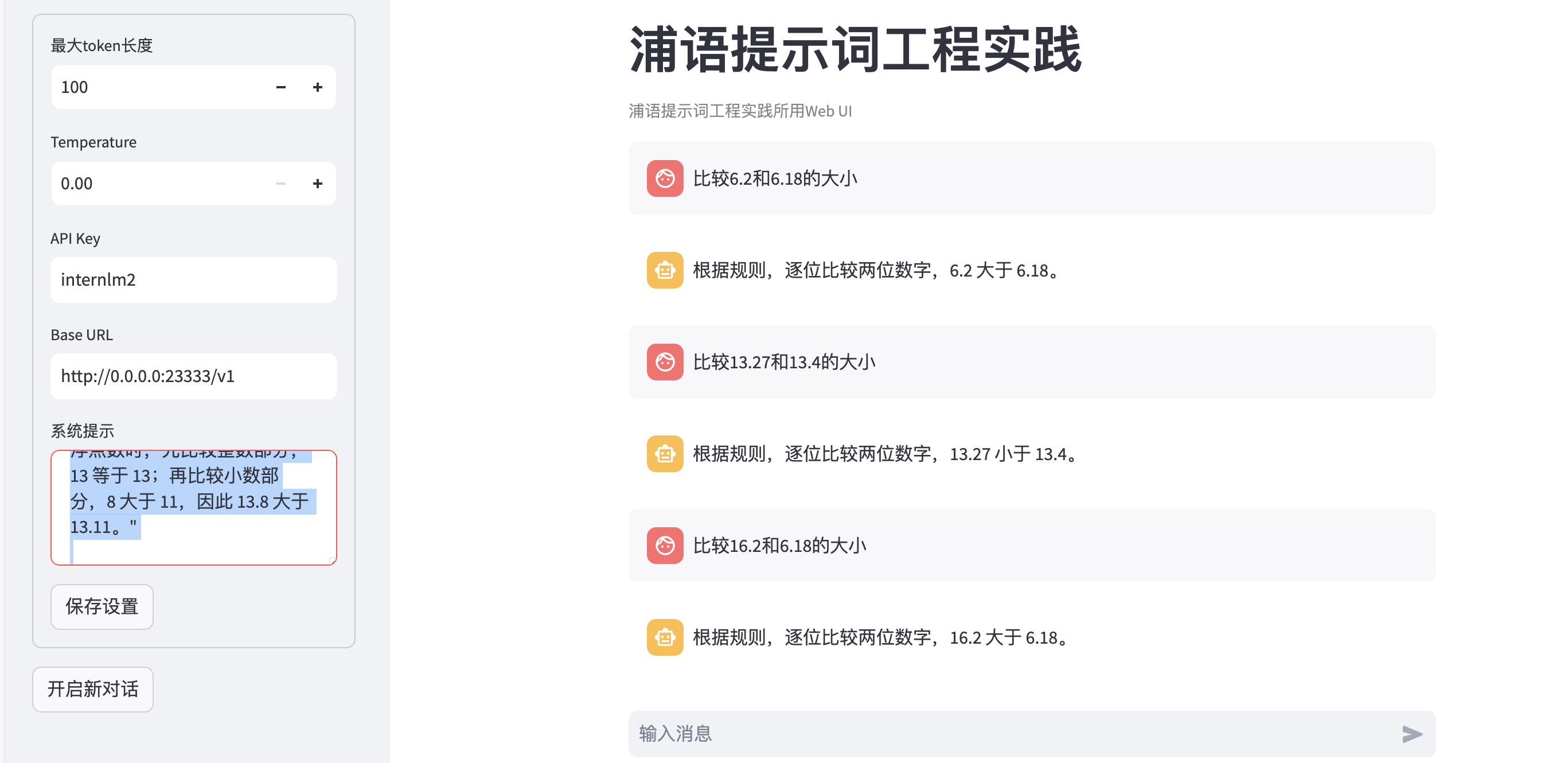1568x763 pixels.
Task: Click into the Base URL field
Action: click(194, 376)
